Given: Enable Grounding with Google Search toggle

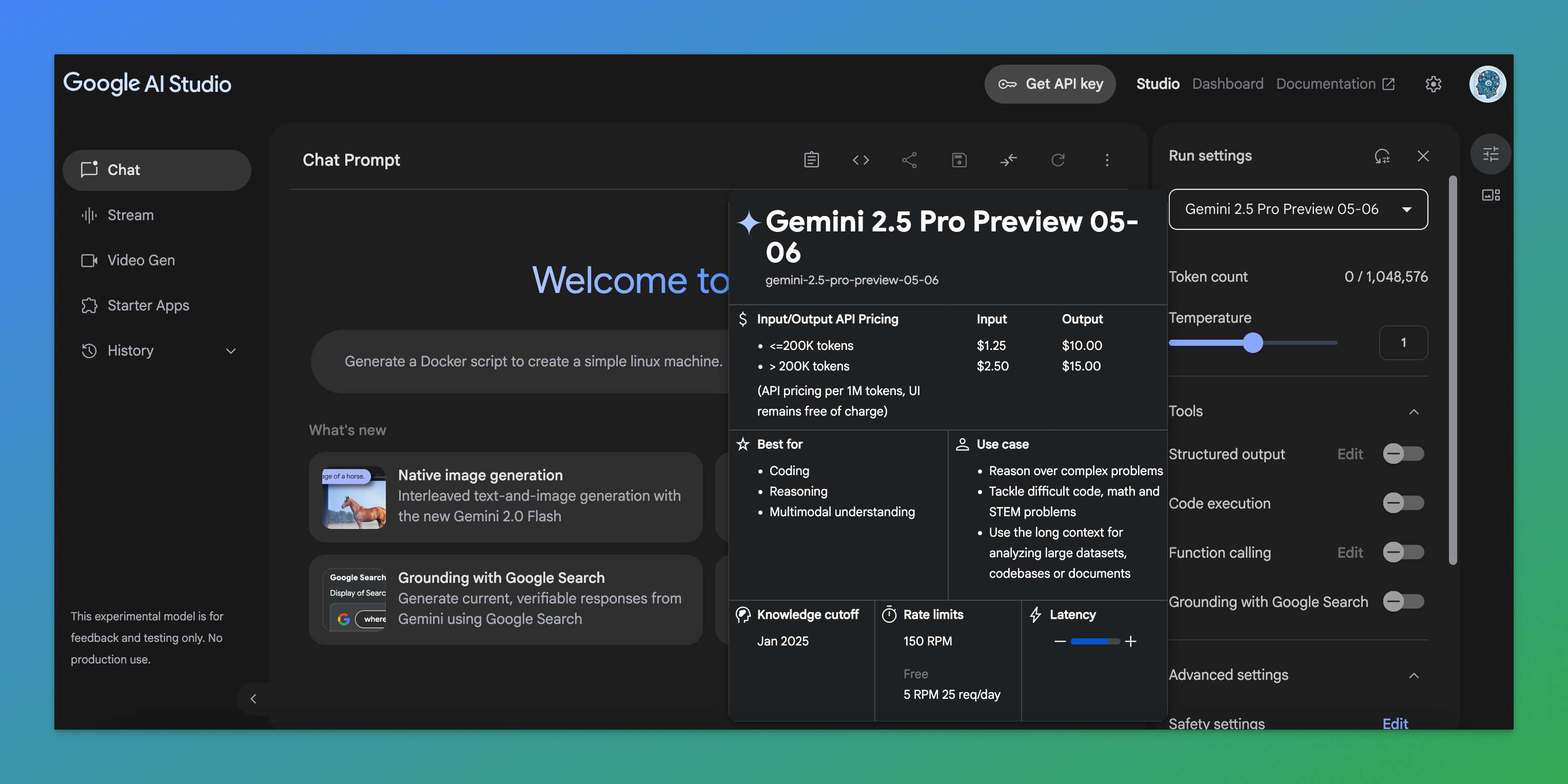Looking at the screenshot, I should tap(1403, 601).
